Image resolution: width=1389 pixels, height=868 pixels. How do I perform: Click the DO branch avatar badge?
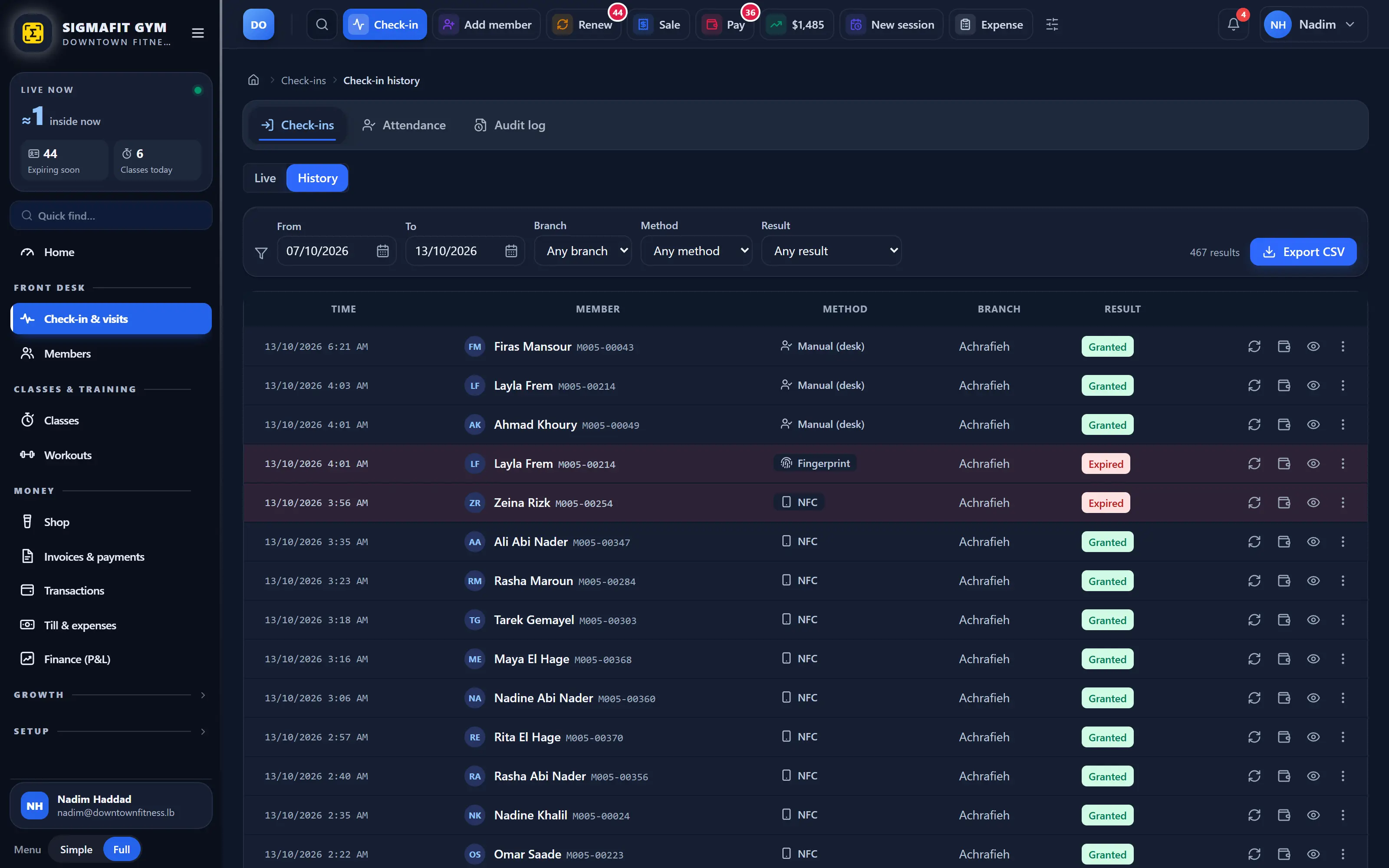click(258, 24)
